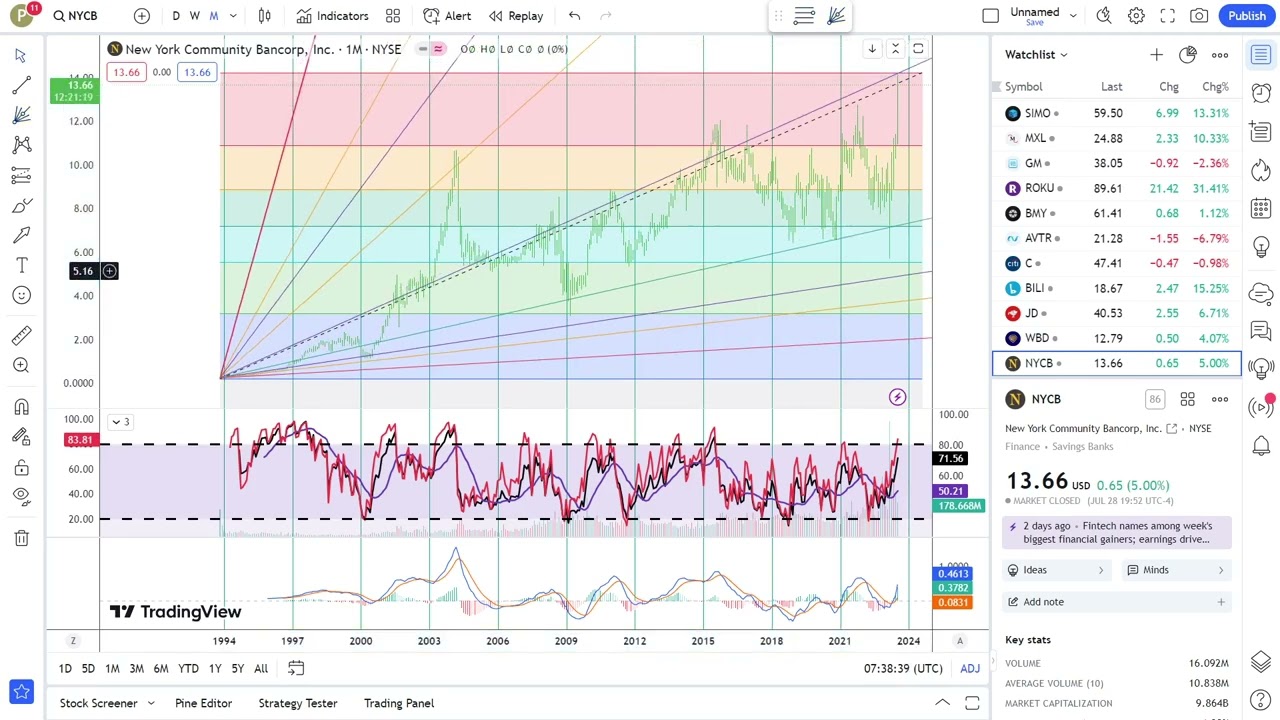Select the monthly M interval

point(213,16)
